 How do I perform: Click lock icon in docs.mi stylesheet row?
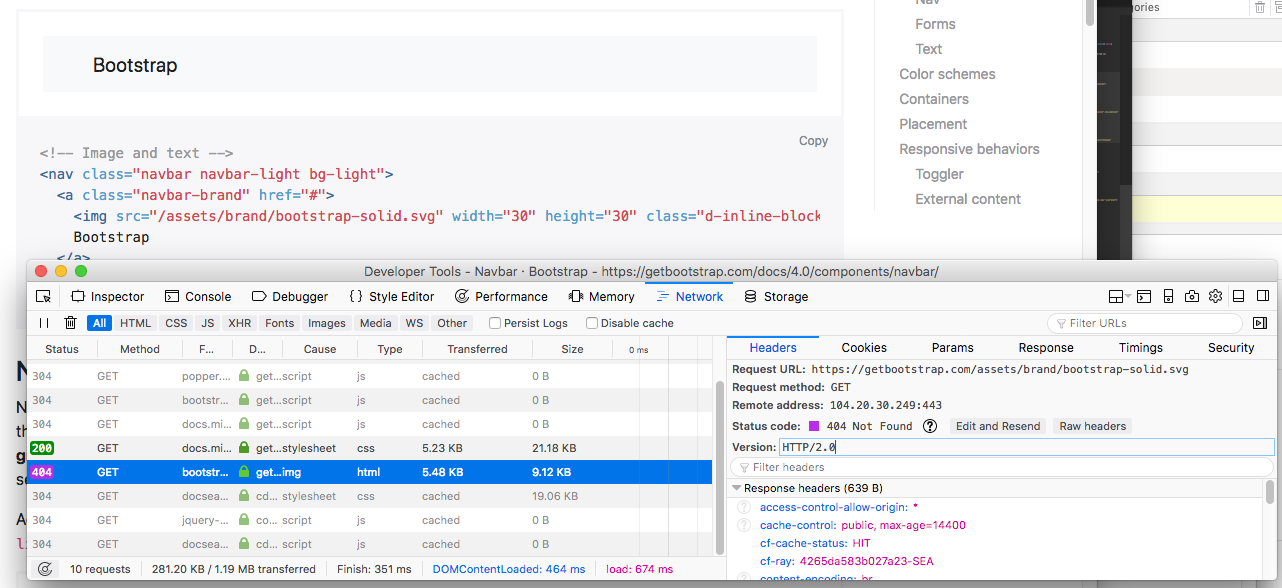coord(244,448)
